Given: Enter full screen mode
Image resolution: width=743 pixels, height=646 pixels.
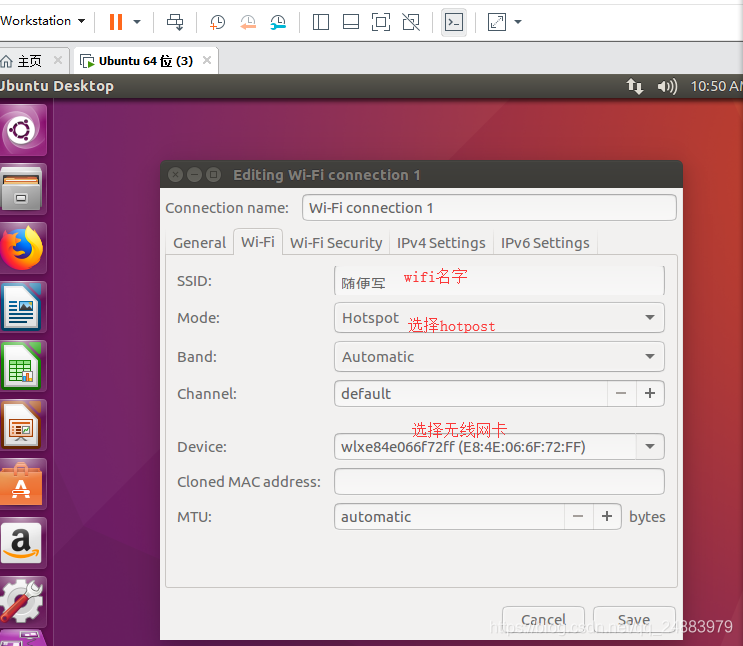Looking at the screenshot, I should [381, 22].
